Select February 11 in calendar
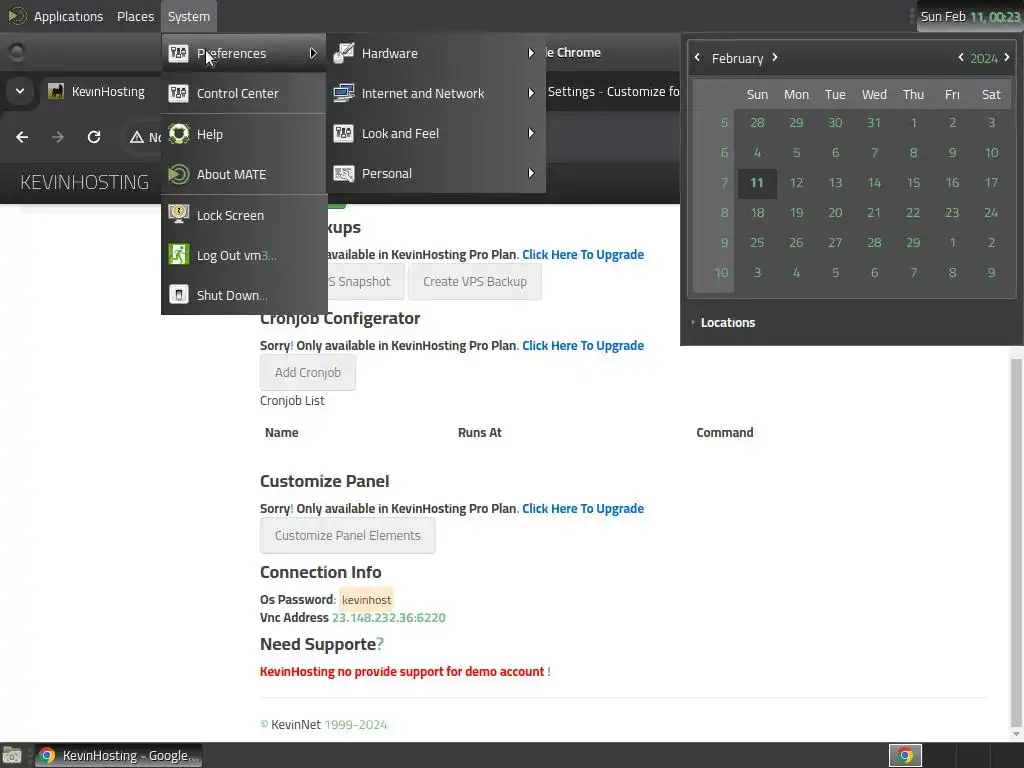The width and height of the screenshot is (1024, 768). click(x=757, y=183)
